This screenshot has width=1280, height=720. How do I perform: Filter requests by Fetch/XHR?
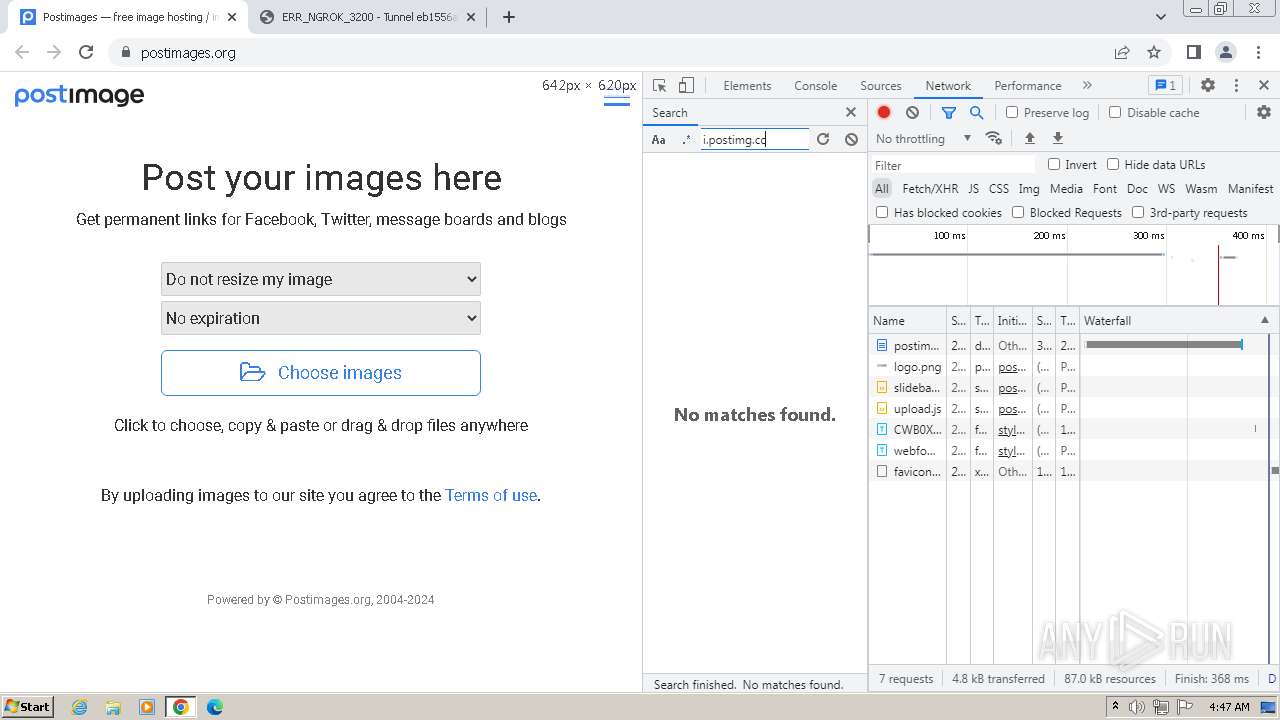(930, 188)
